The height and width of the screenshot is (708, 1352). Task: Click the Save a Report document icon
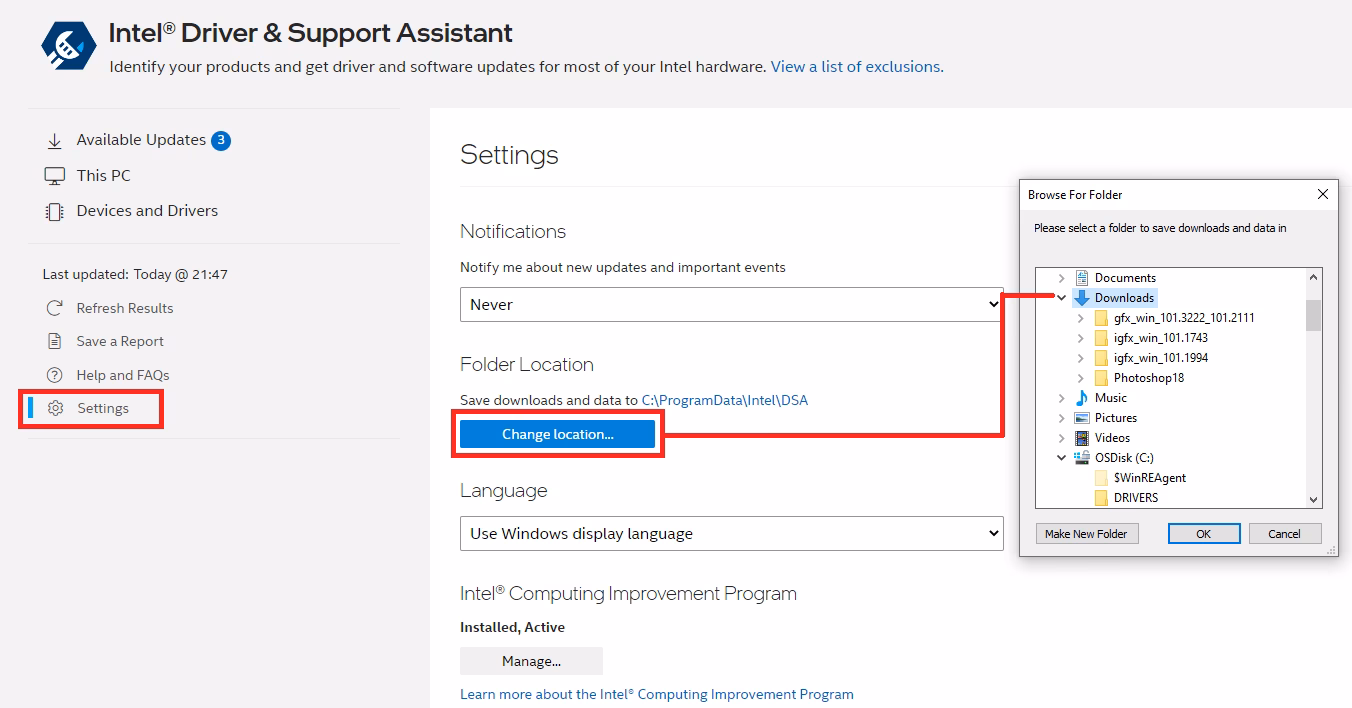tap(55, 341)
